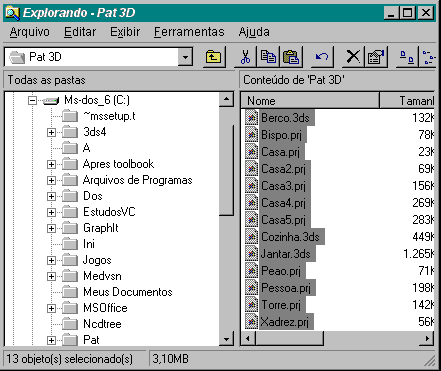Open the Pat 3D folder dropdown
Screen dimensions: 441x371
click(185, 57)
